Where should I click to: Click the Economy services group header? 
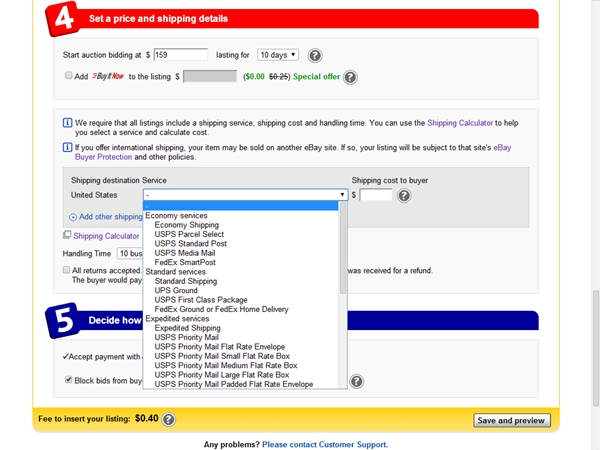tap(176, 216)
